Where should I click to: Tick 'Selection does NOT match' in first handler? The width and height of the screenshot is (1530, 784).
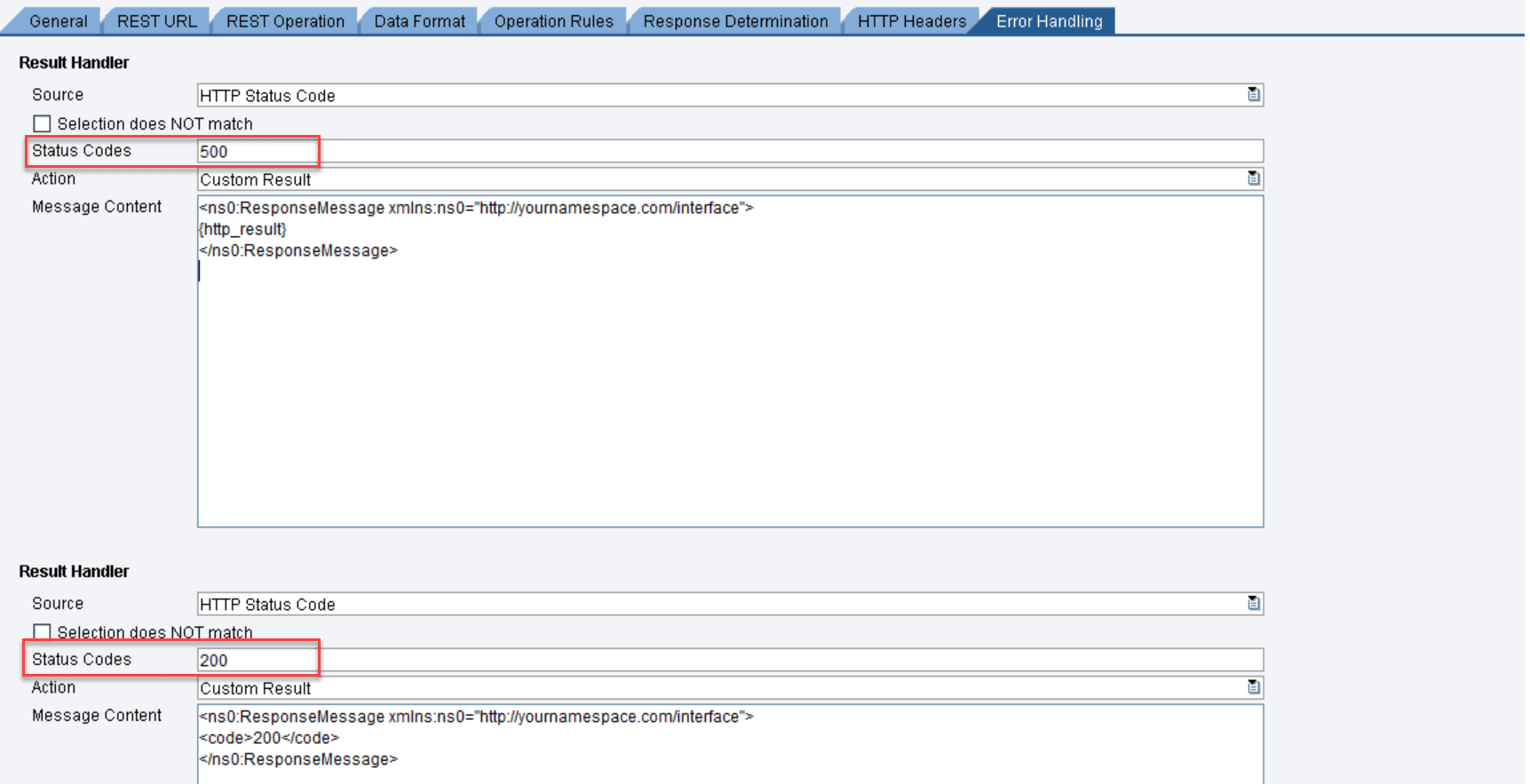[x=42, y=123]
